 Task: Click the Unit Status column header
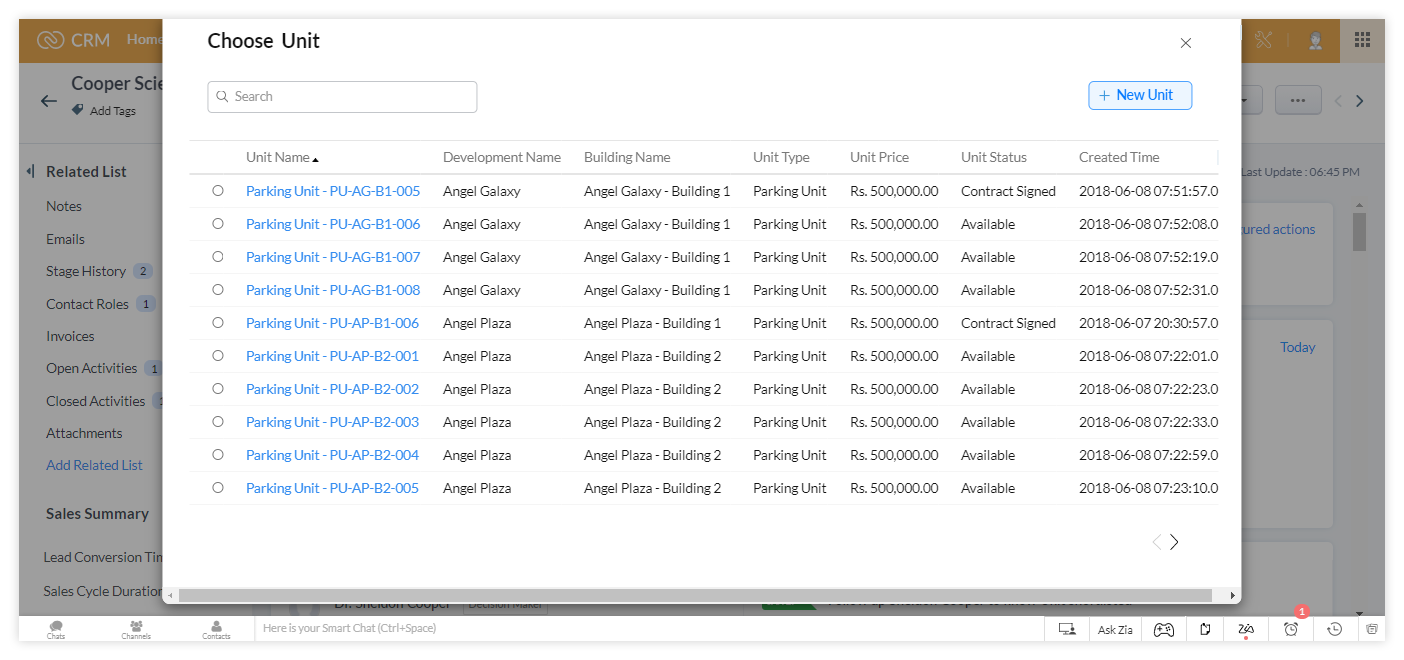click(x=994, y=157)
